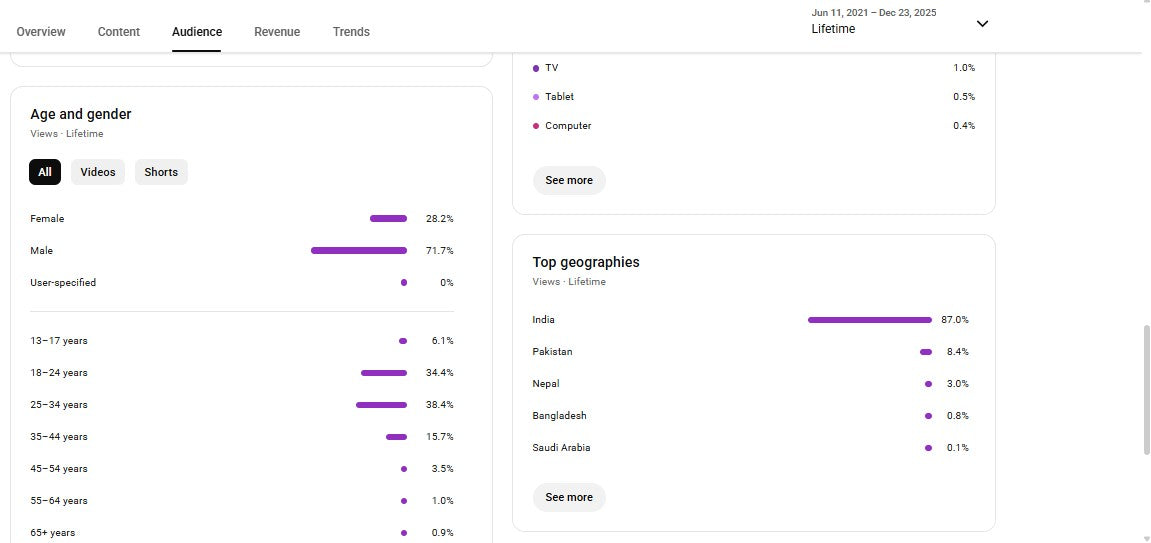This screenshot has width=1151, height=543.
Task: Click the India geography bar
Action: (x=869, y=320)
